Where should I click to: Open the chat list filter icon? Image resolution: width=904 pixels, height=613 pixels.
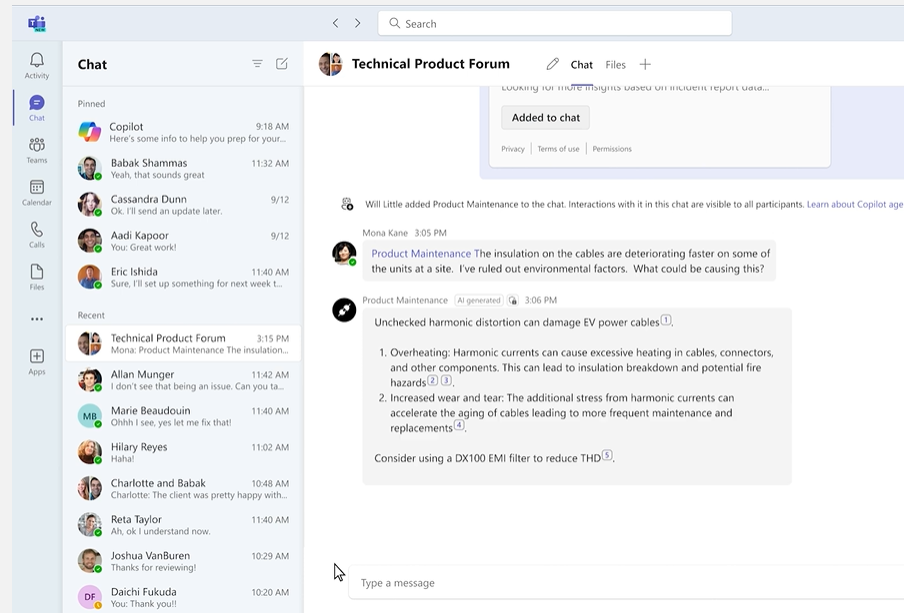pyautogui.click(x=257, y=64)
